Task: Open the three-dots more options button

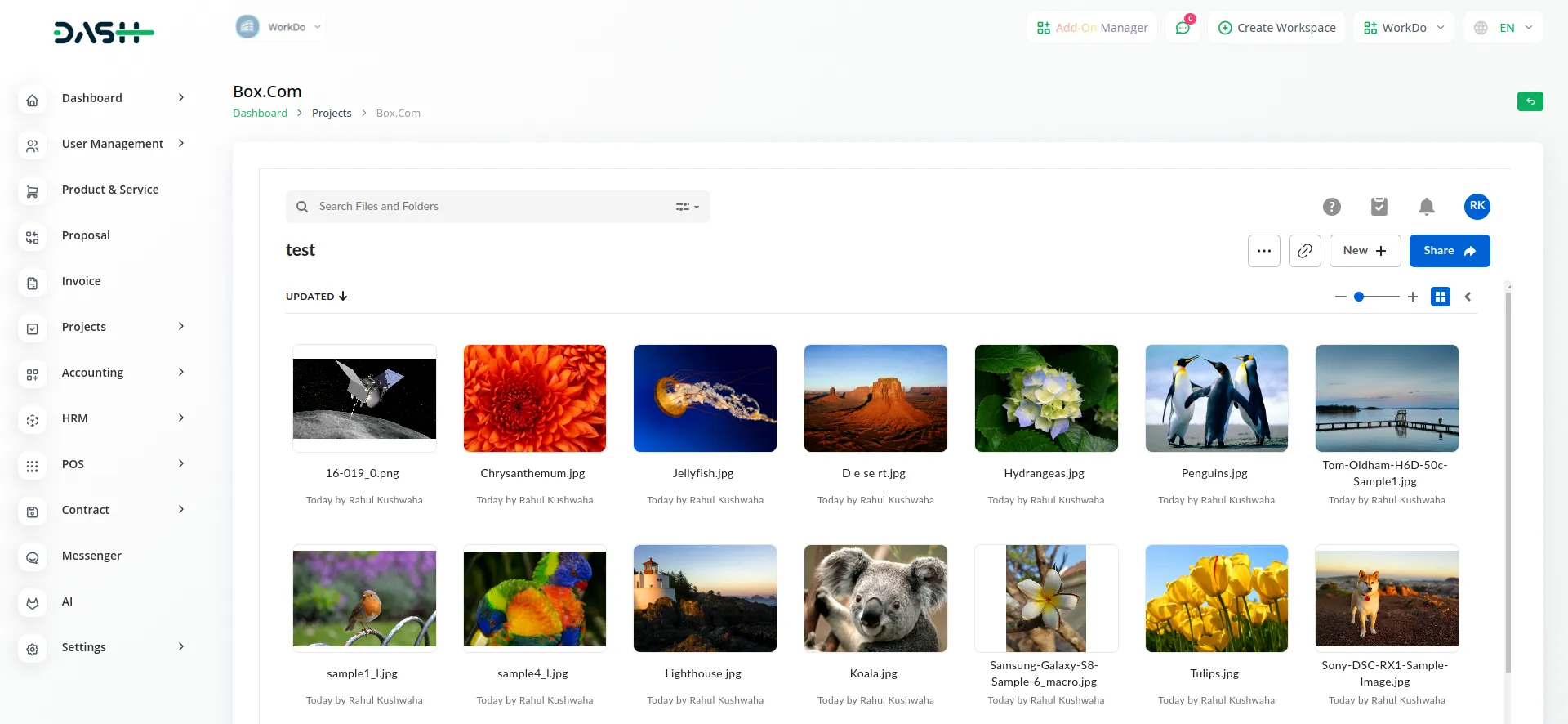Action: point(1263,251)
